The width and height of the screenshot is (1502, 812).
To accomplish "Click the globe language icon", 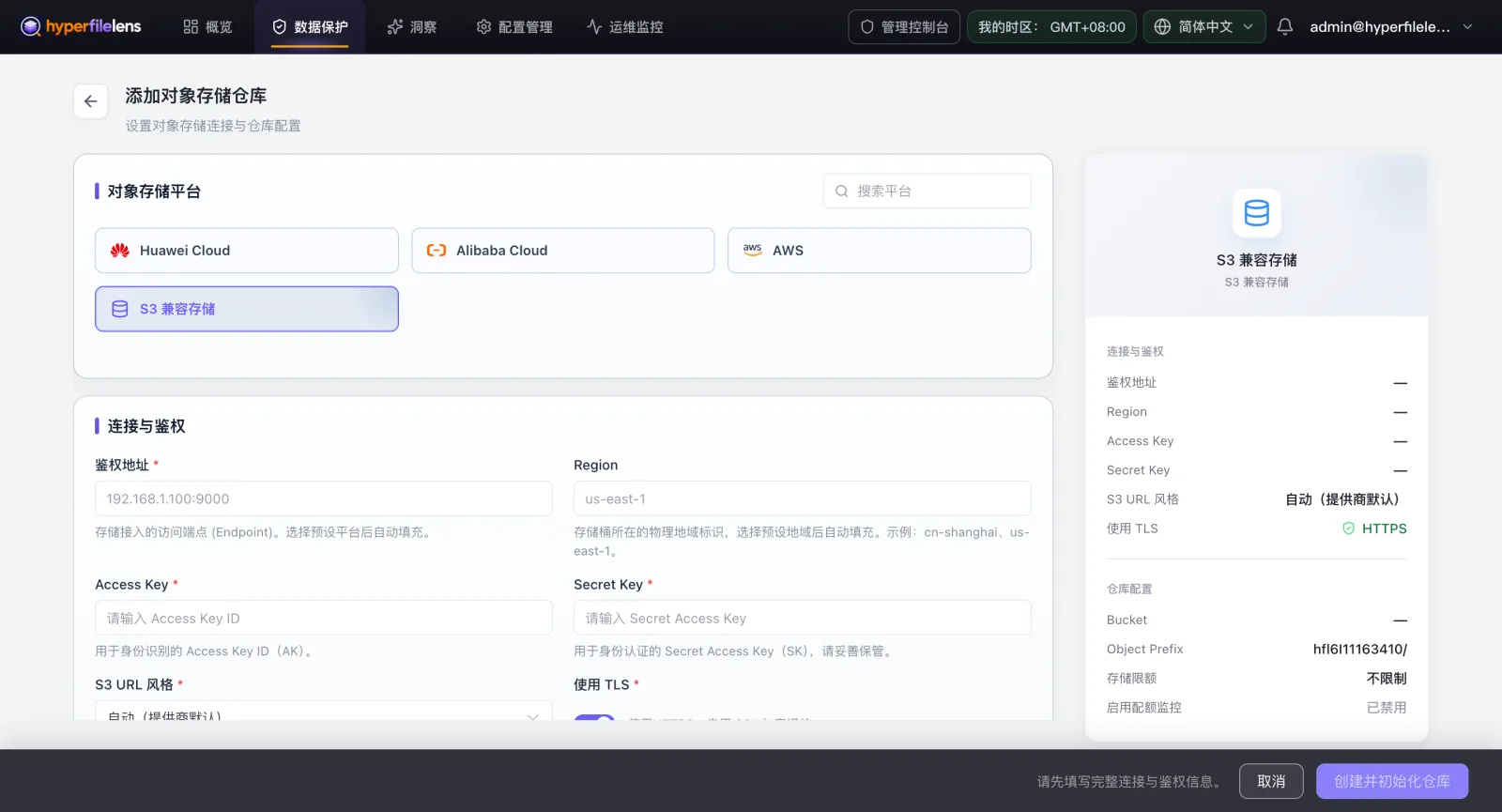I will point(1162,27).
